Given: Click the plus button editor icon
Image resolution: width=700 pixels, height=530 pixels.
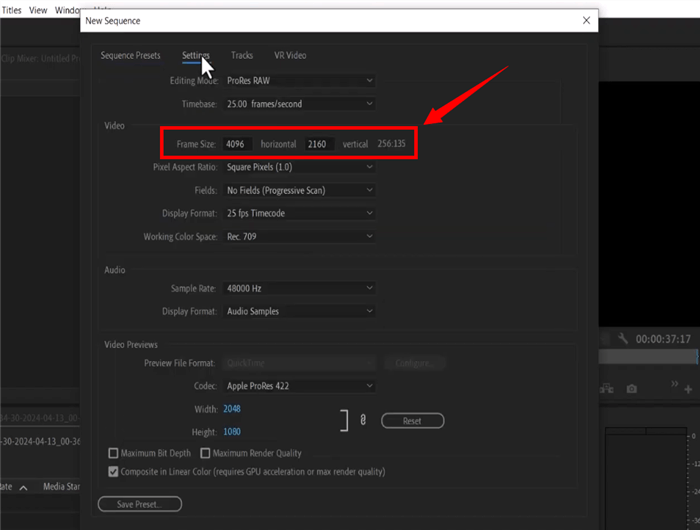Looking at the screenshot, I should point(689,387).
